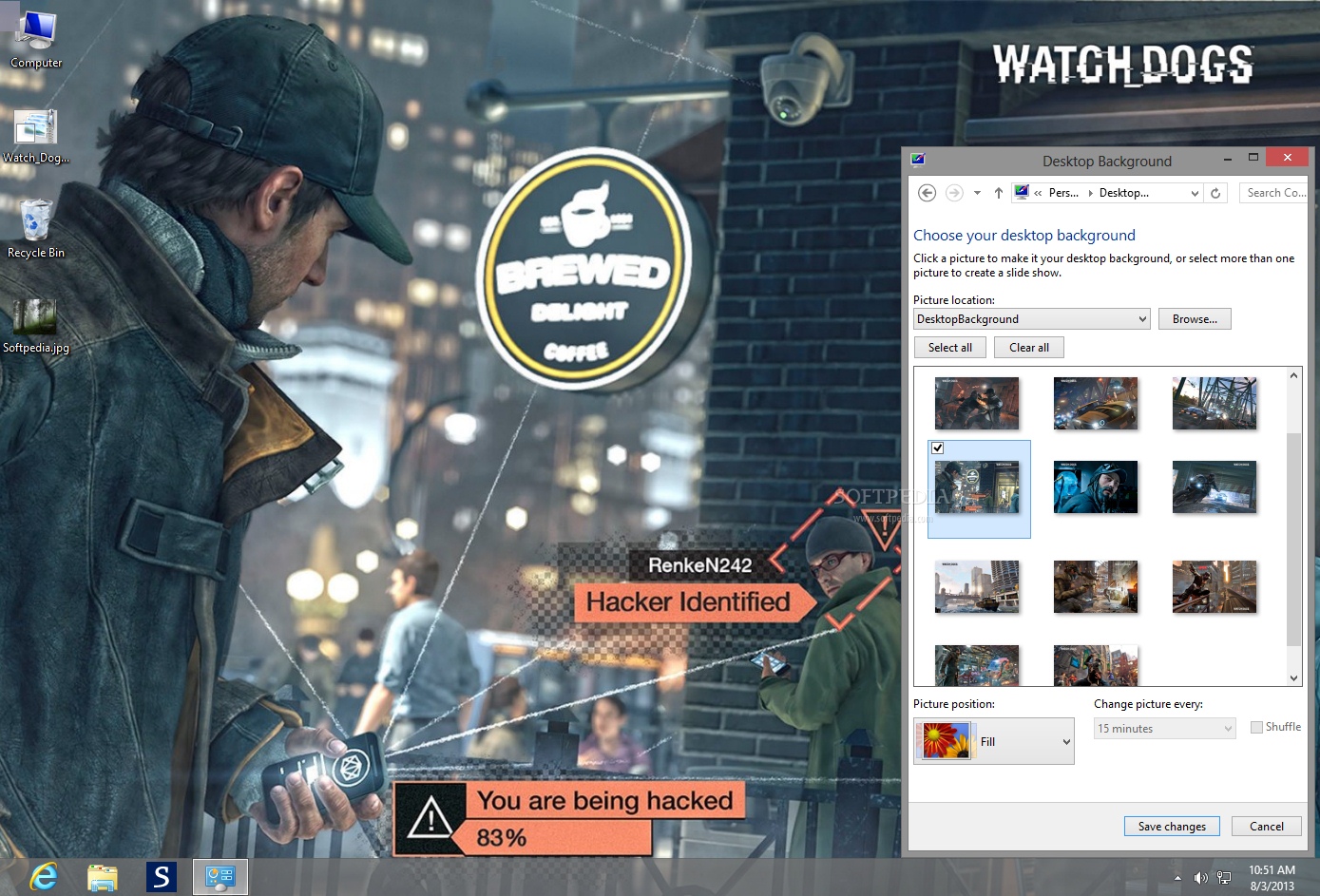This screenshot has width=1320, height=896.
Task: Click Pers... breadcrumb in address bar
Action: [1063, 193]
